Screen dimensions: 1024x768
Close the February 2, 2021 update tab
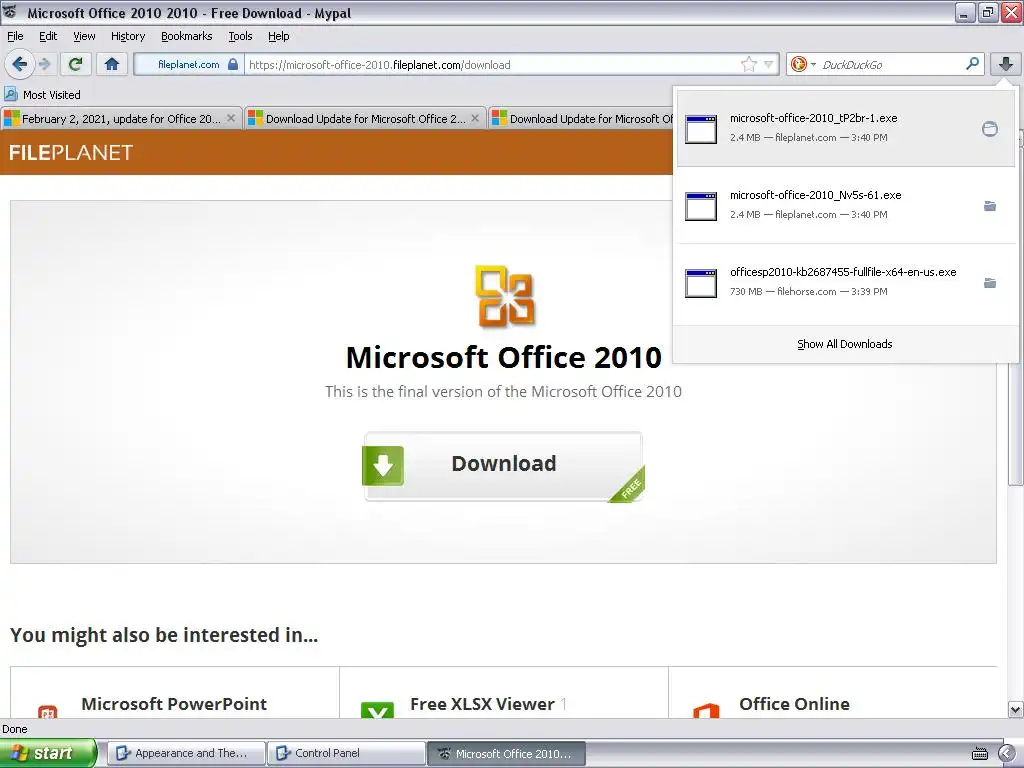(231, 118)
